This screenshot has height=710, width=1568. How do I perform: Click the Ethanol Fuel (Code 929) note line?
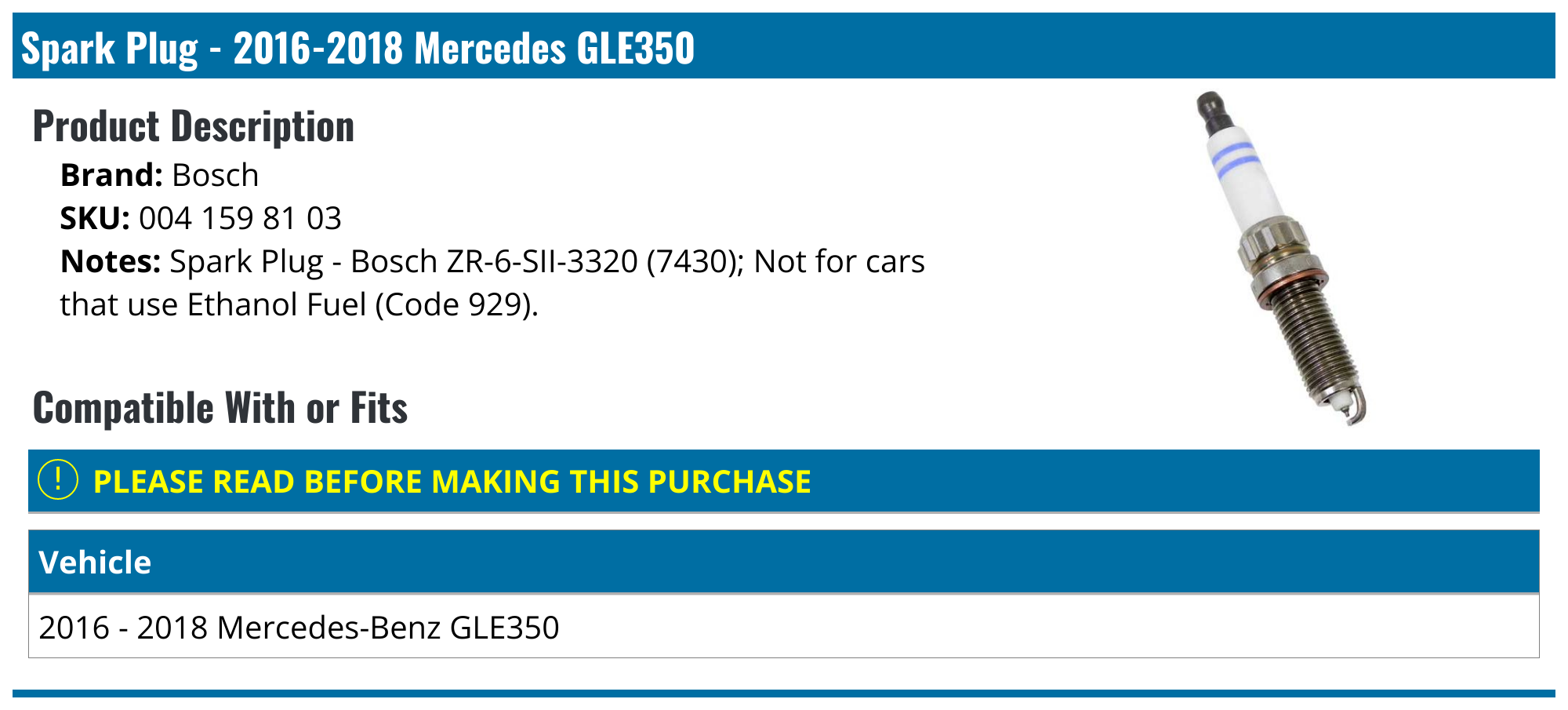[299, 304]
